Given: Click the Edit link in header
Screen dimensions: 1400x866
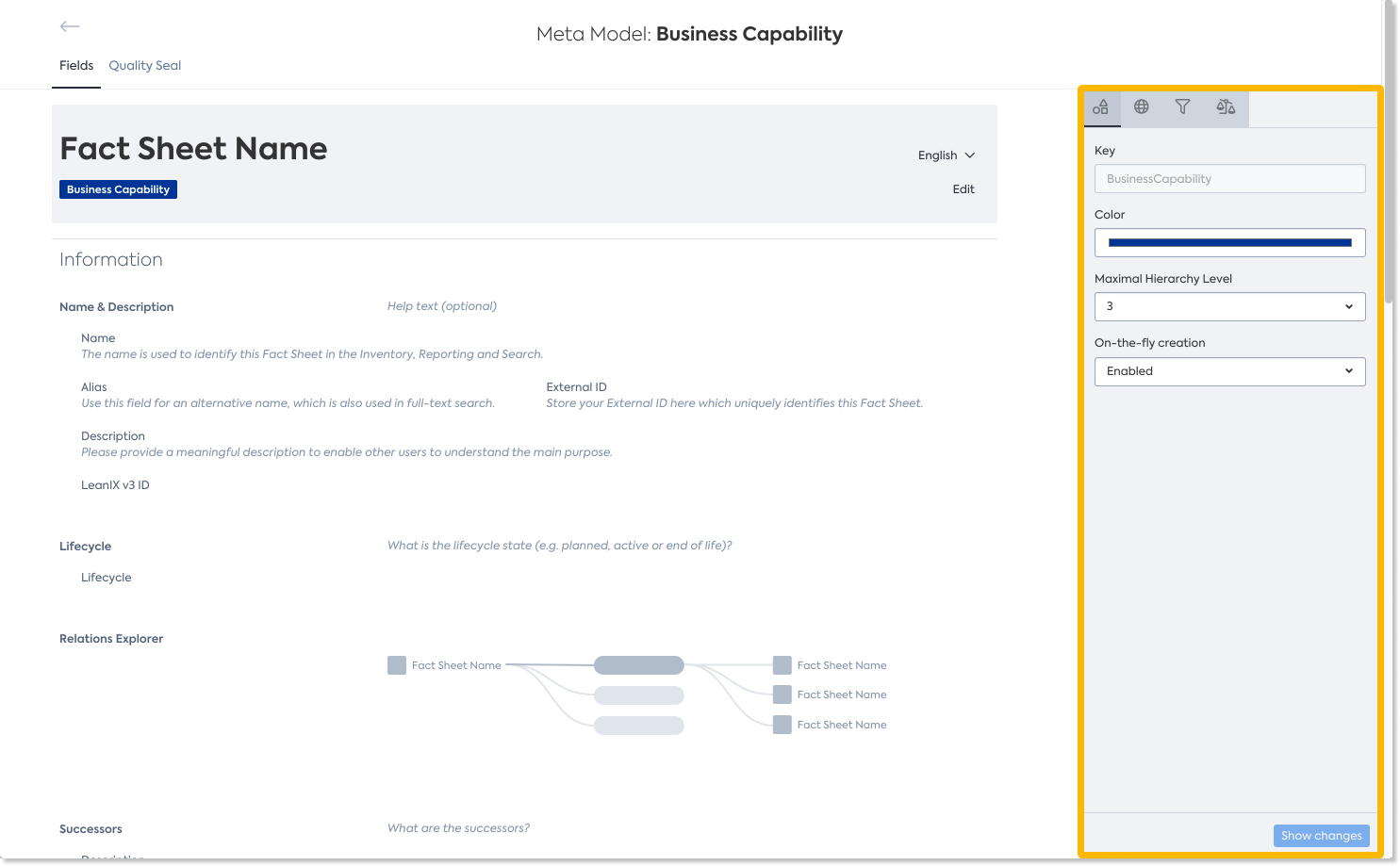Looking at the screenshot, I should click(964, 189).
